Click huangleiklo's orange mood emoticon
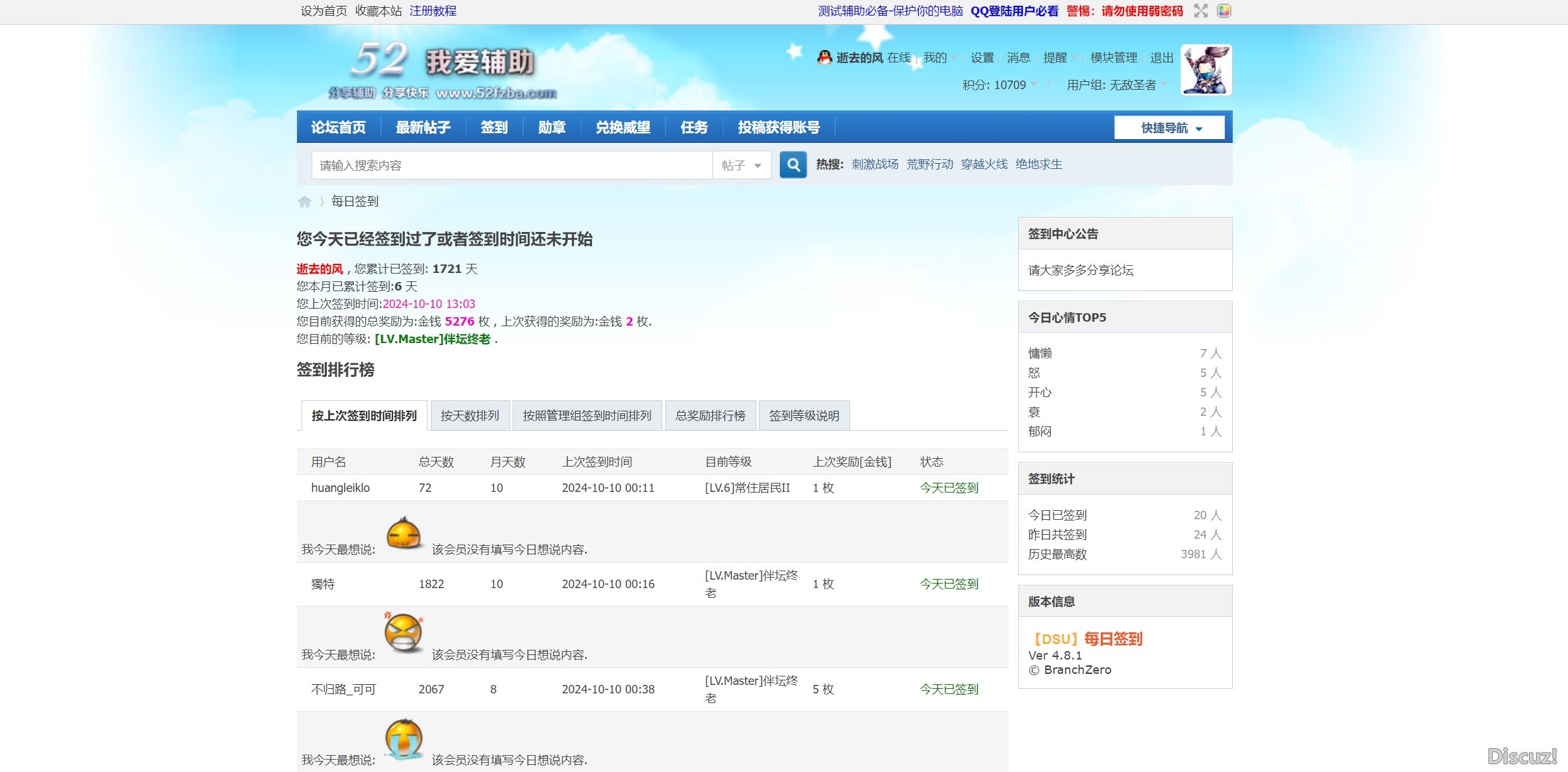Image resolution: width=1568 pixels, height=772 pixels. click(404, 534)
